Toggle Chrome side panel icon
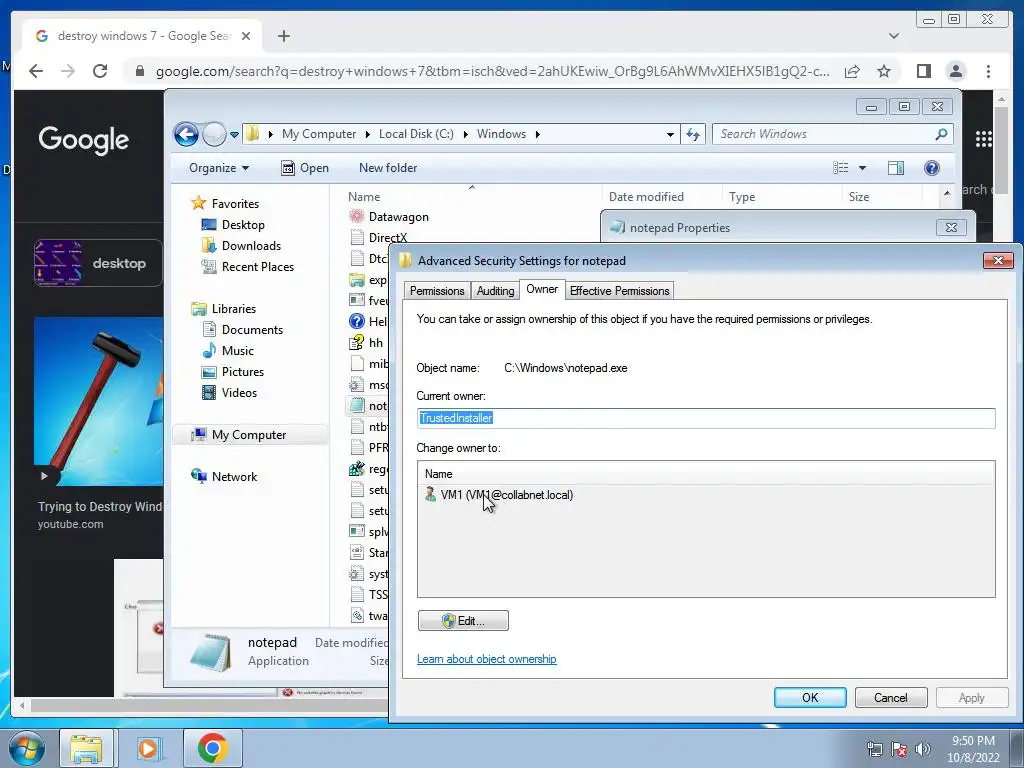The image size is (1024, 768). pos(923,71)
